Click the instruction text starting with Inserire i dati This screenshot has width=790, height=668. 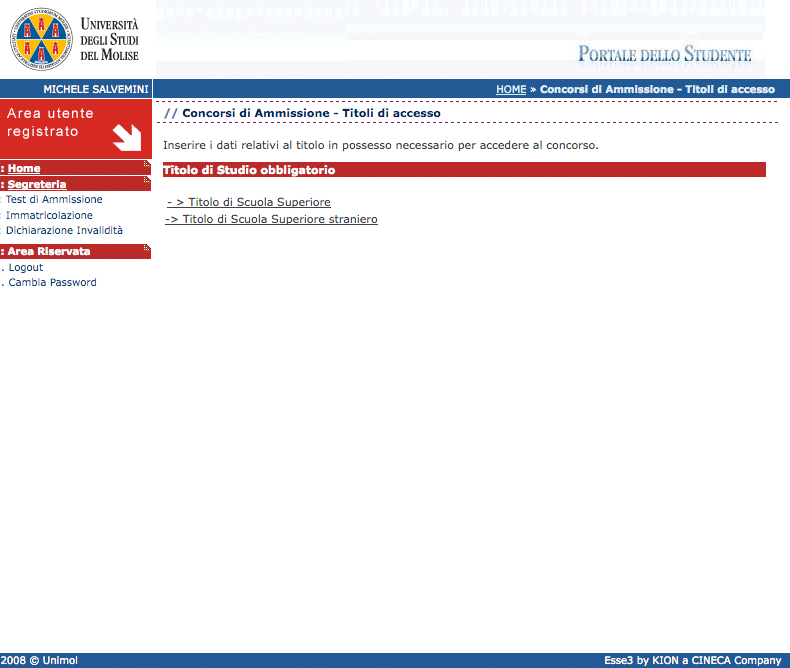[380, 145]
